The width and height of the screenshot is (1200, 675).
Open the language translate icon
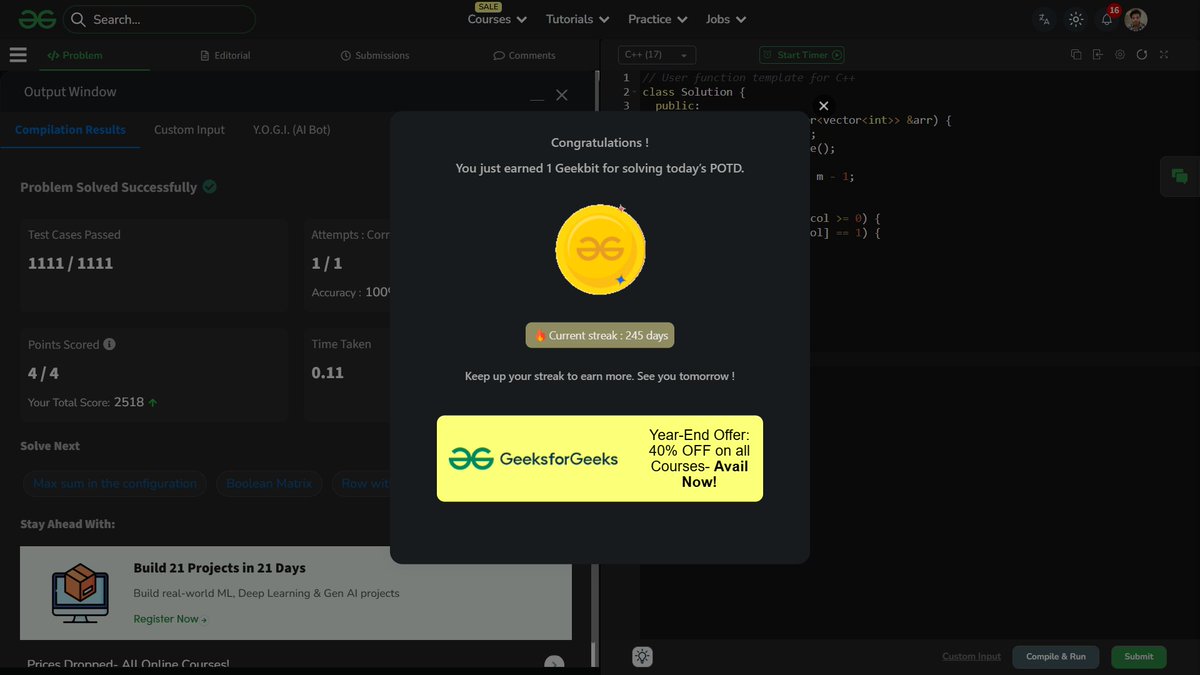click(x=1043, y=18)
